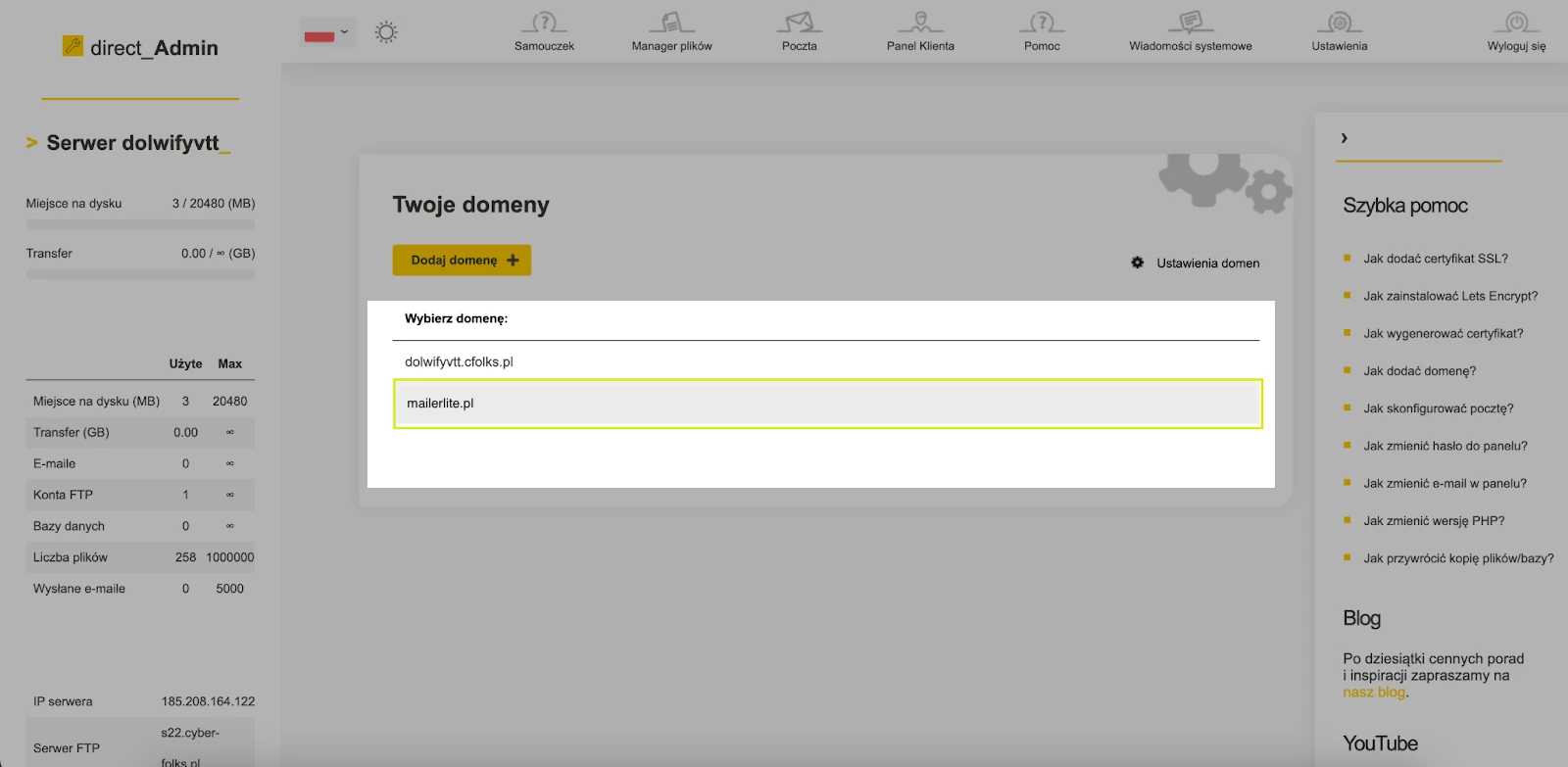Click Dodaj domenę button
Screen dimensions: 1568x767
coord(462,261)
